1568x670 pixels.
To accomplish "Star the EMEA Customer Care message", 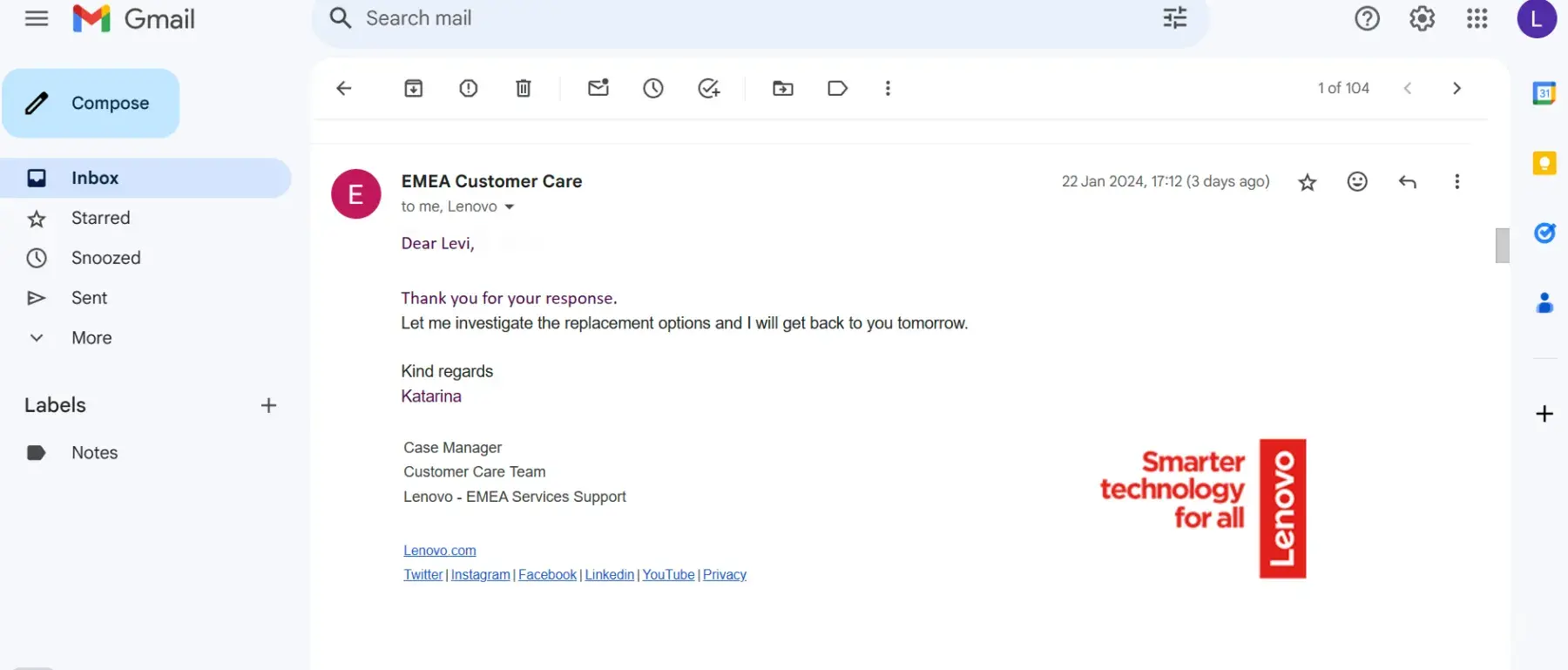I will click(x=1308, y=182).
